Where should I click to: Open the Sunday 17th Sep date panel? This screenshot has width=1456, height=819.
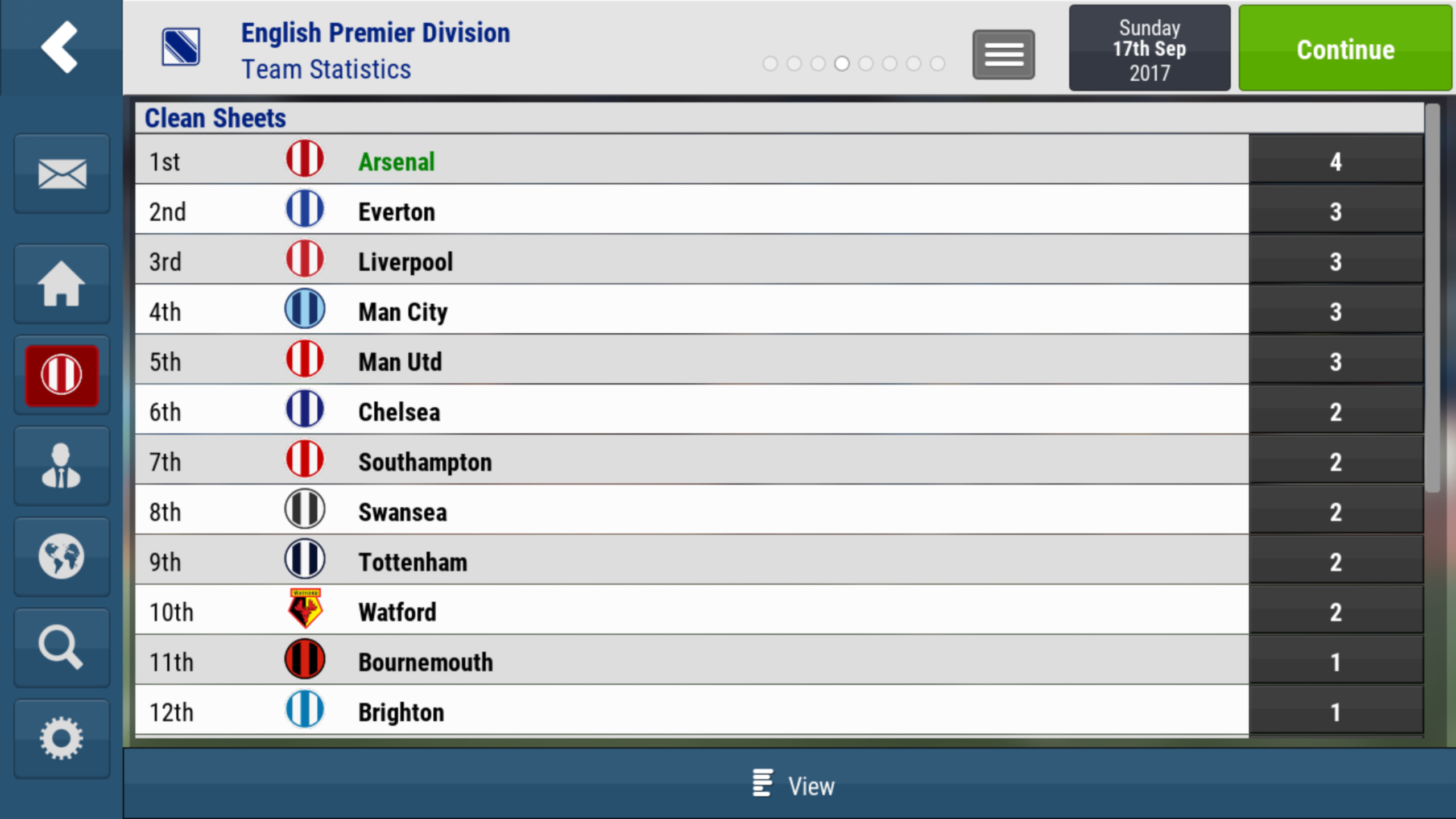coord(1149,48)
